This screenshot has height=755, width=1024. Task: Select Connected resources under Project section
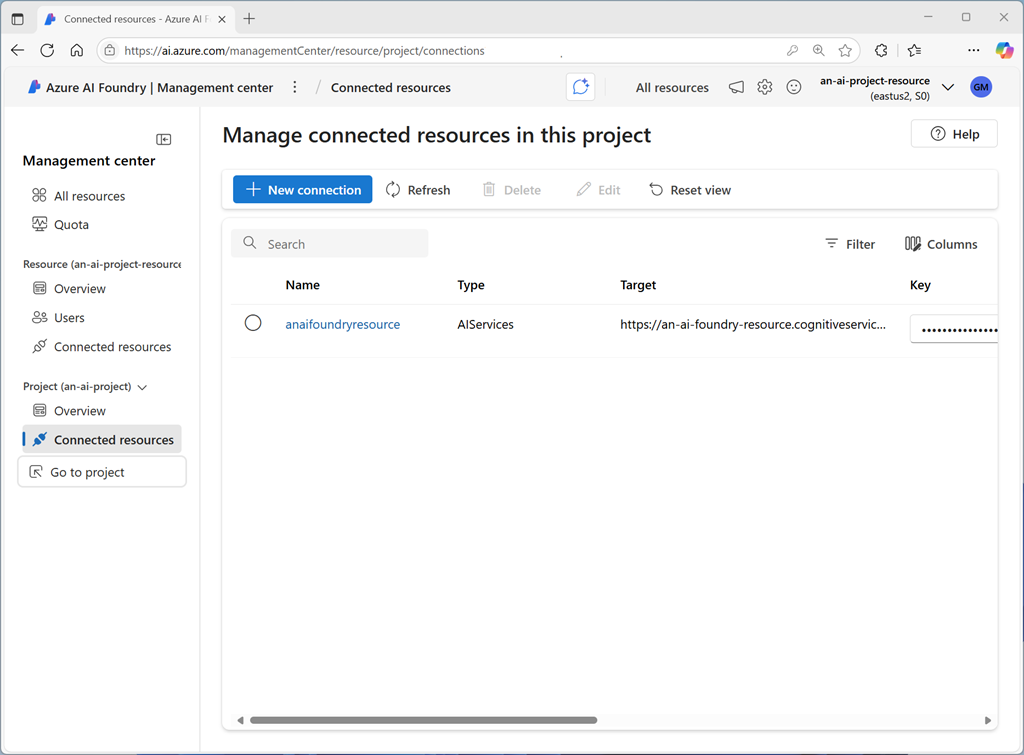tap(103, 440)
